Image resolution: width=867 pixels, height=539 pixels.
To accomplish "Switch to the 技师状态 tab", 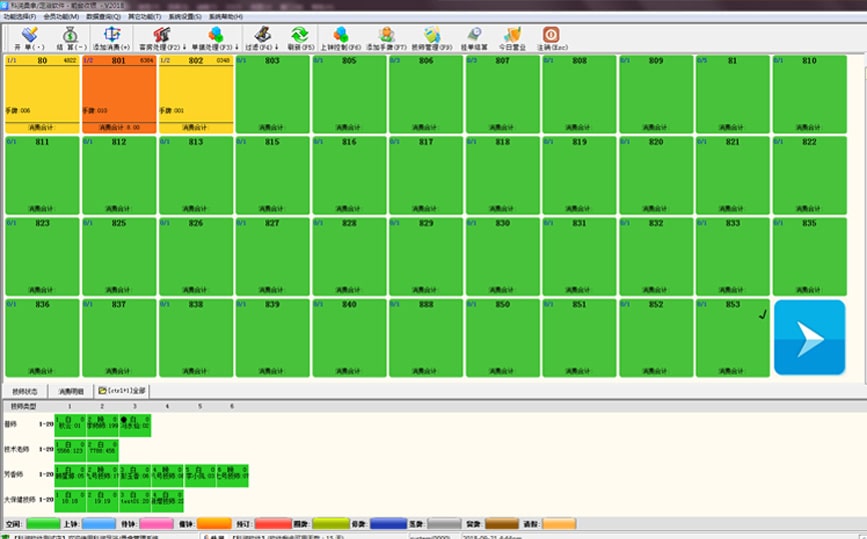I will [25, 391].
